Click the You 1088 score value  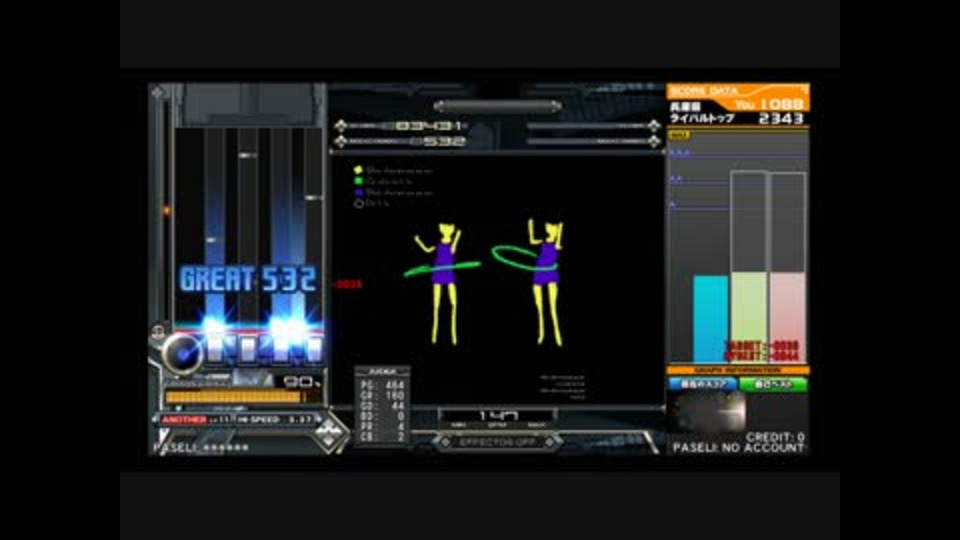(770, 104)
